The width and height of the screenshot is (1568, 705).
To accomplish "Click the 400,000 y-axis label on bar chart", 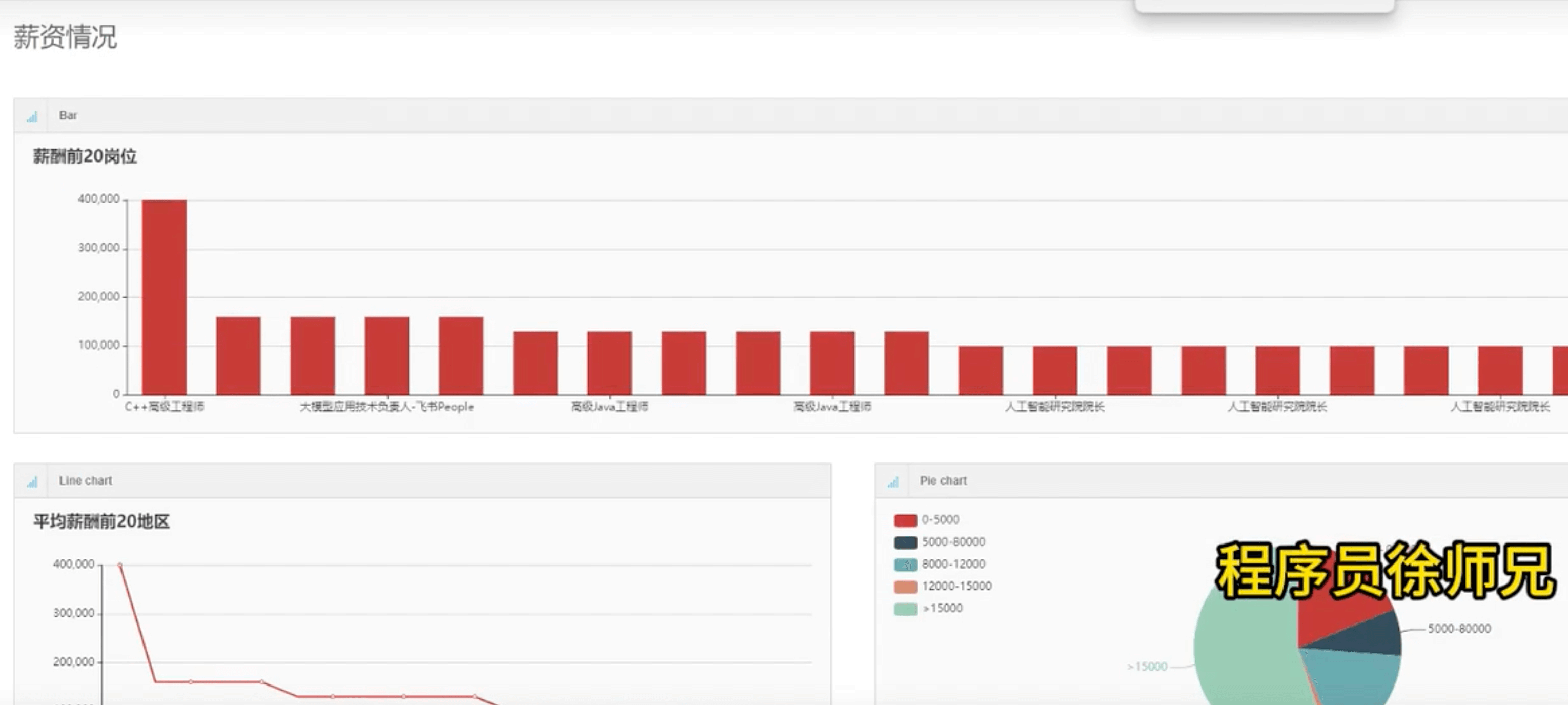I will pos(98,199).
